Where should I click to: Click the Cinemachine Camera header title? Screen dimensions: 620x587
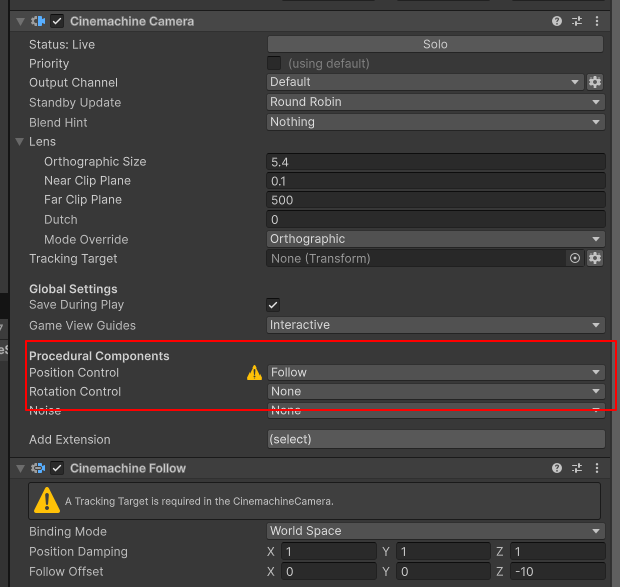132,21
